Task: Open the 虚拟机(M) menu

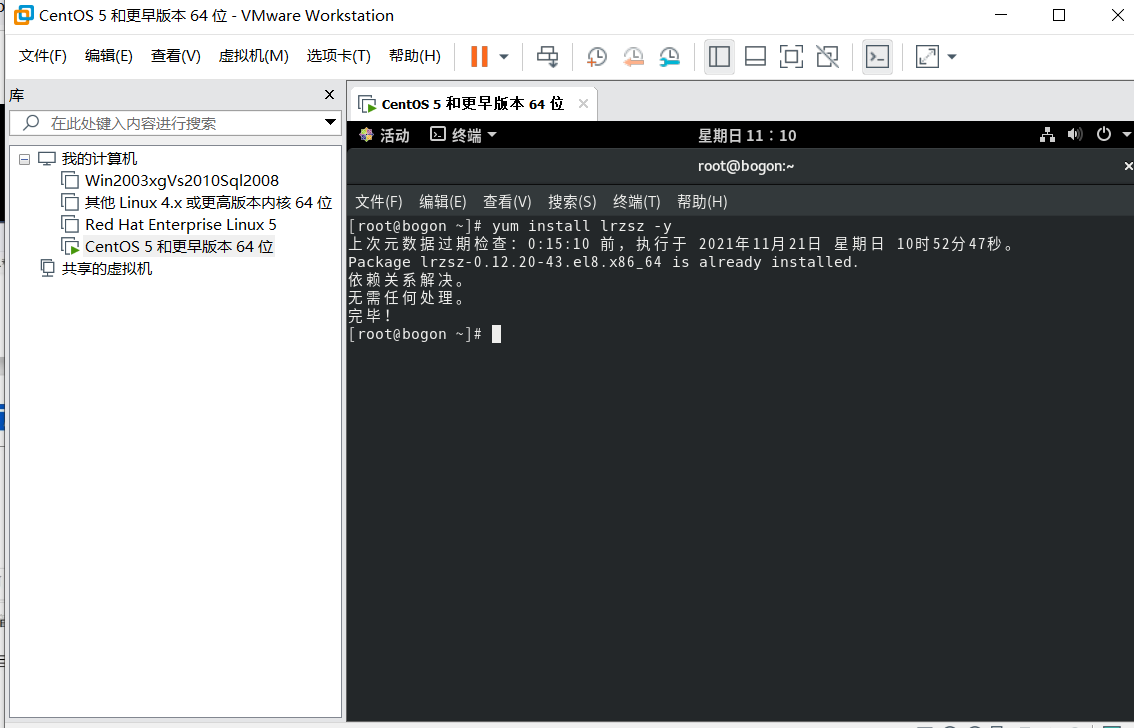Action: [x=254, y=56]
